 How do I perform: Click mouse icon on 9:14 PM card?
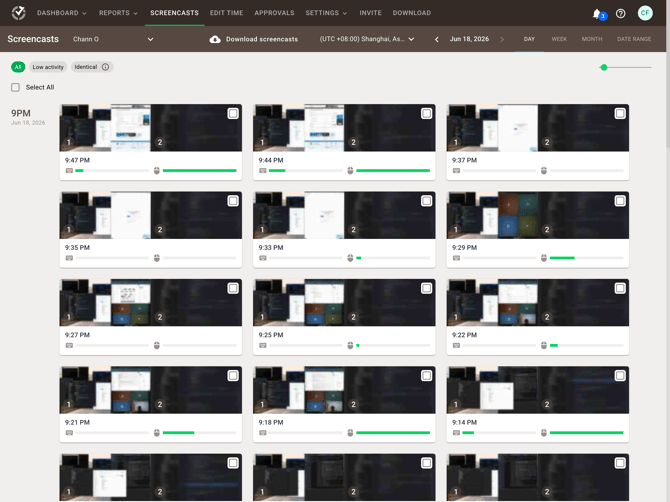544,433
